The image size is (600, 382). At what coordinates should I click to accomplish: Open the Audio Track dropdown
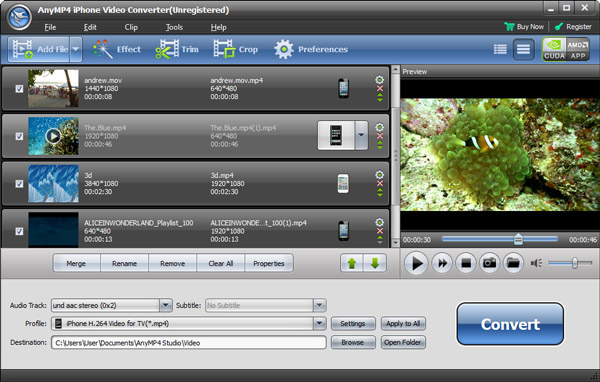[x=166, y=305]
